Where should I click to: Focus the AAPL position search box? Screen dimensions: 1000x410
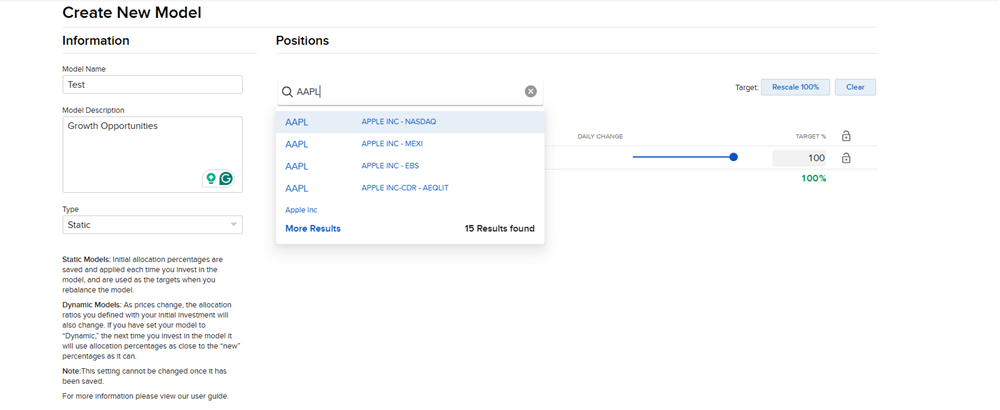click(x=410, y=92)
